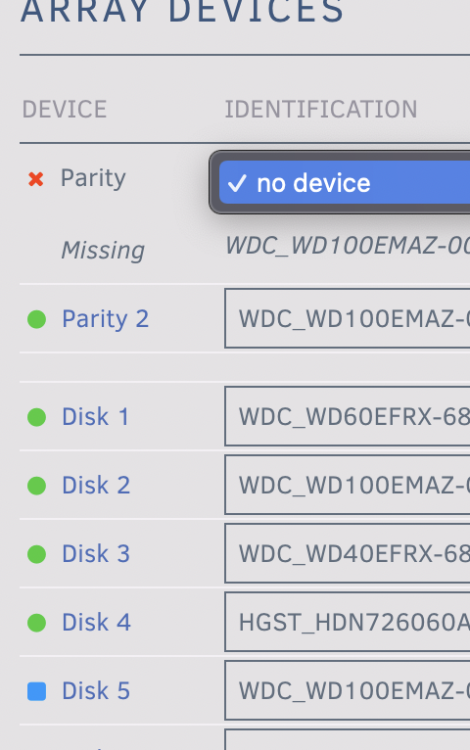Open the Disk 5 settings link

pyautogui.click(x=96, y=691)
